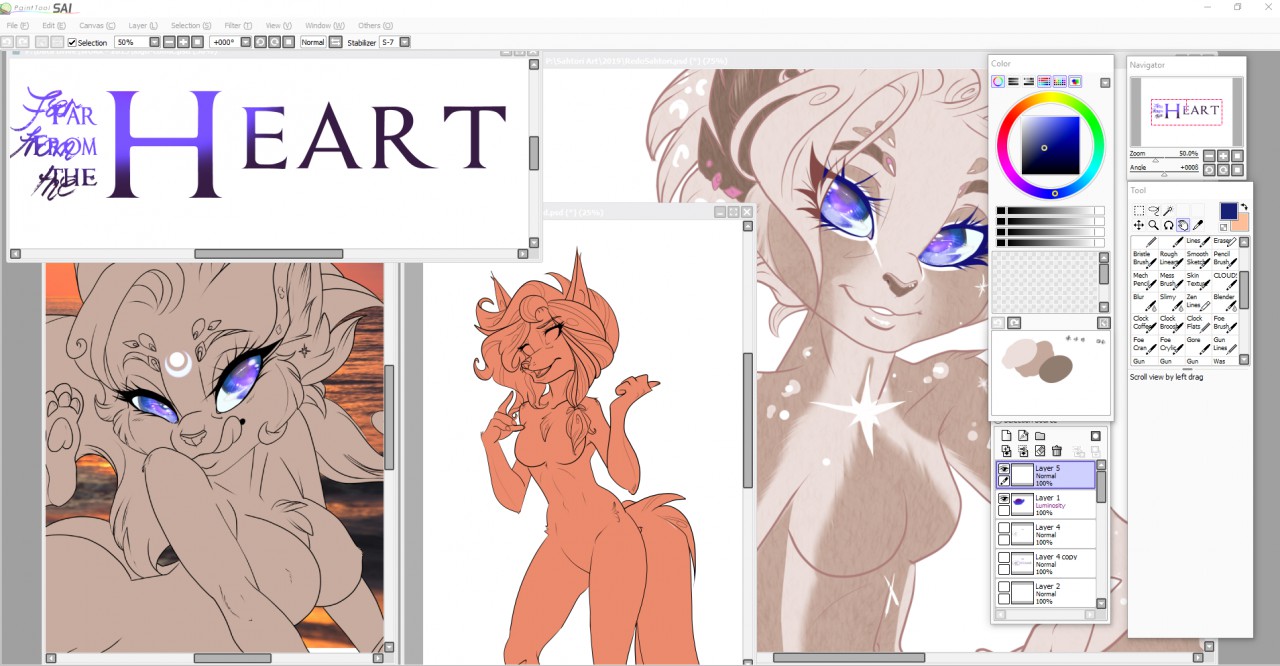The width and height of the screenshot is (1280, 666).
Task: Click the dark blue foreground color swatch
Action: 1229,211
